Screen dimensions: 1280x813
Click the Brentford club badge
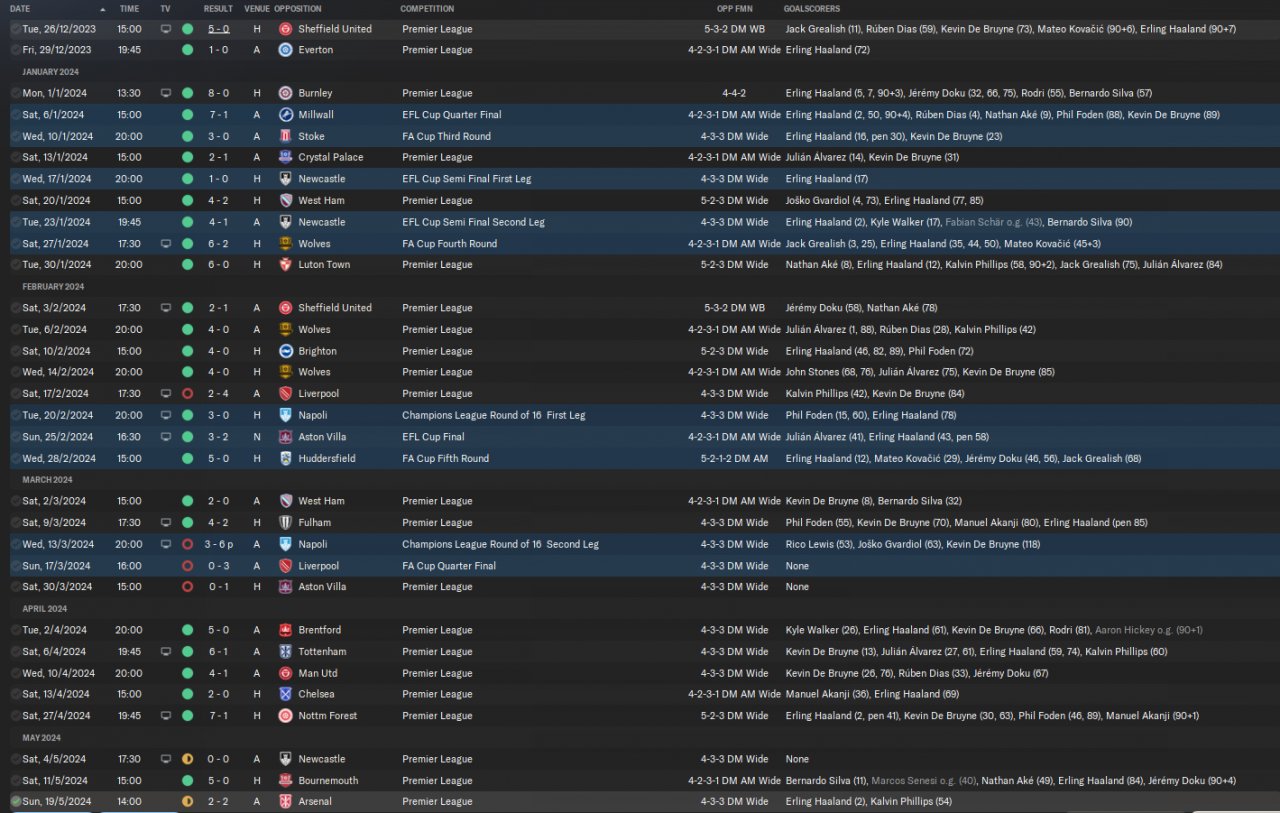286,630
